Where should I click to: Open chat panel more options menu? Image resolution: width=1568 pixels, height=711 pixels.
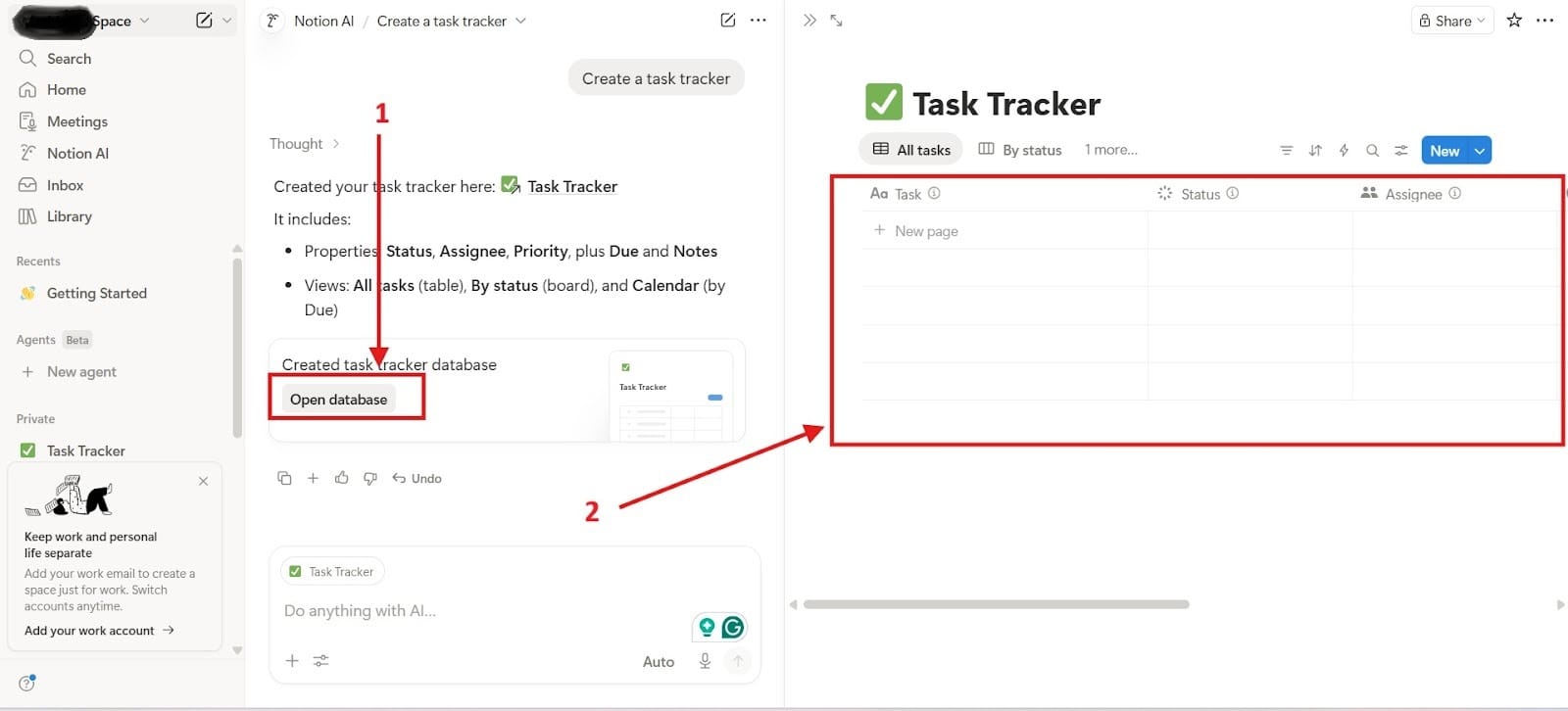759,21
